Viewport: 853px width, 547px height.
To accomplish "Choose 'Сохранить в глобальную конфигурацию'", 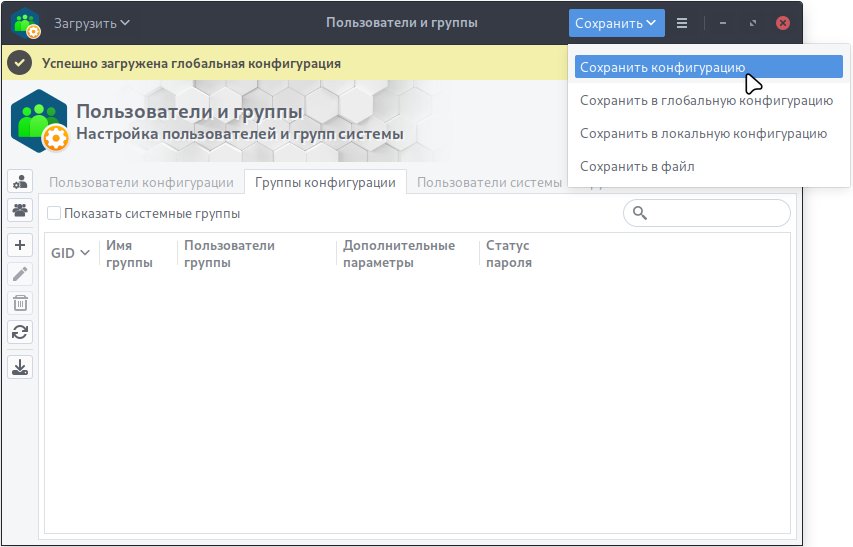I will tap(708, 101).
